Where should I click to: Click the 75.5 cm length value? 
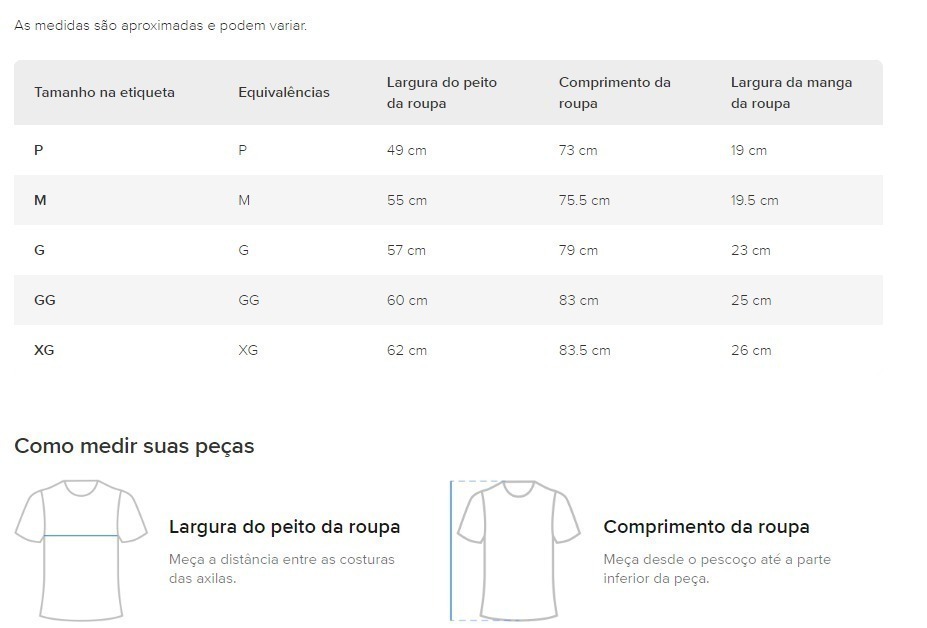(x=584, y=200)
